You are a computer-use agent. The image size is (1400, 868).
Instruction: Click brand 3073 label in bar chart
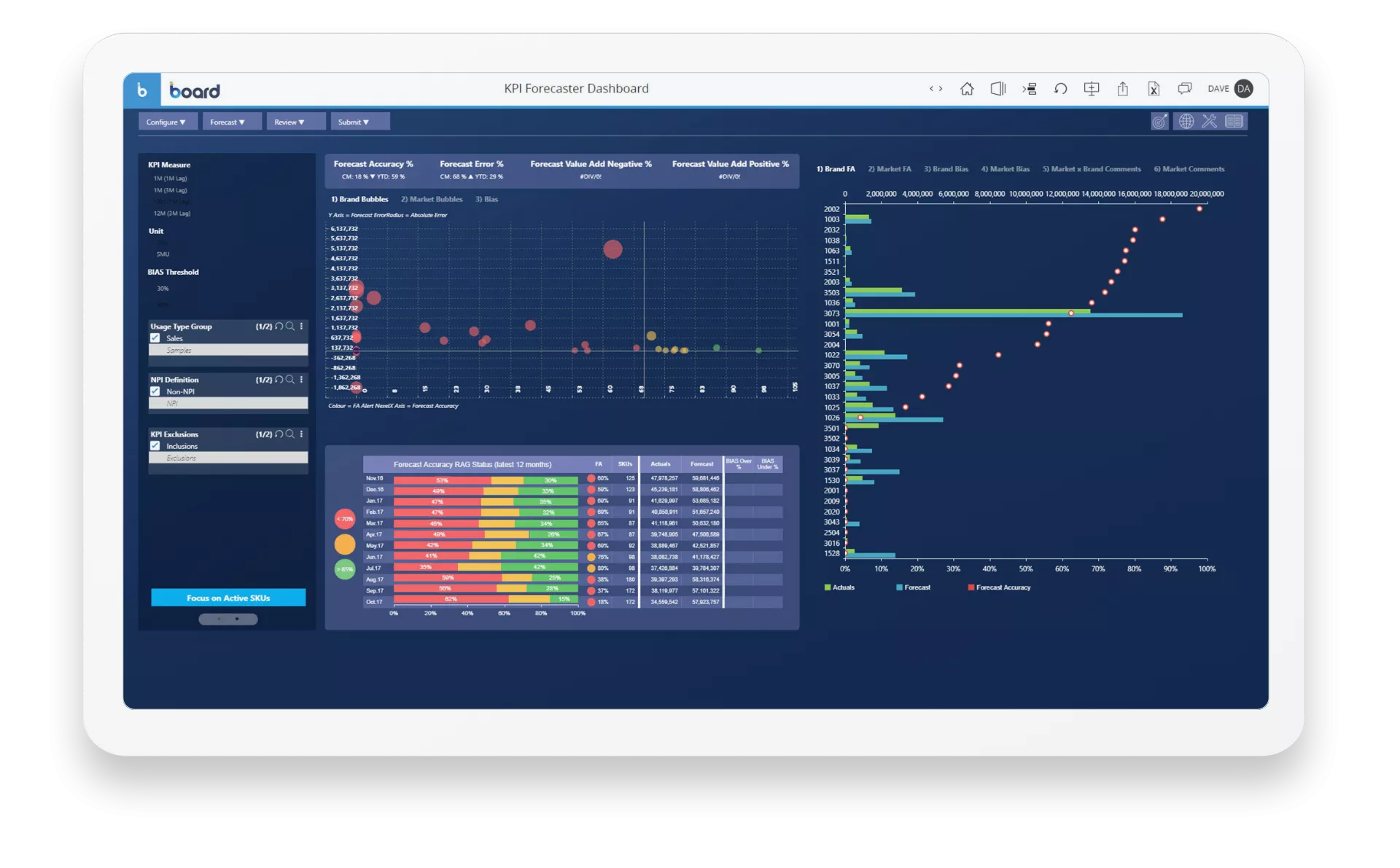point(831,313)
